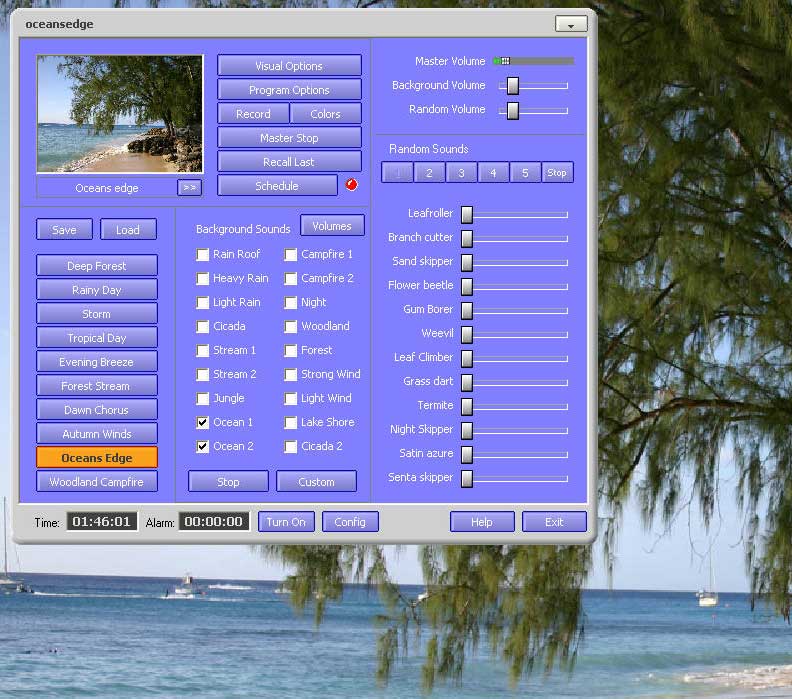The image size is (792, 699).
Task: Select random sounds set 5
Action: coord(525,173)
